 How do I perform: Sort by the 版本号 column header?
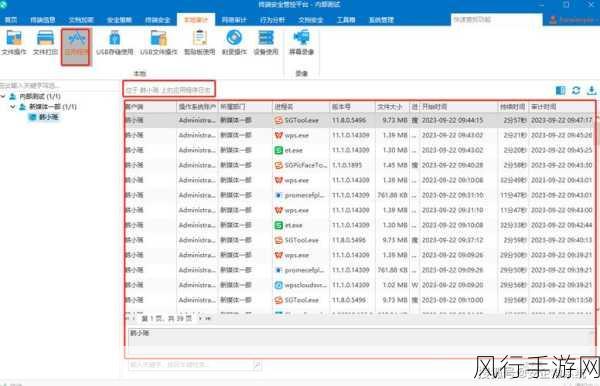coord(352,107)
